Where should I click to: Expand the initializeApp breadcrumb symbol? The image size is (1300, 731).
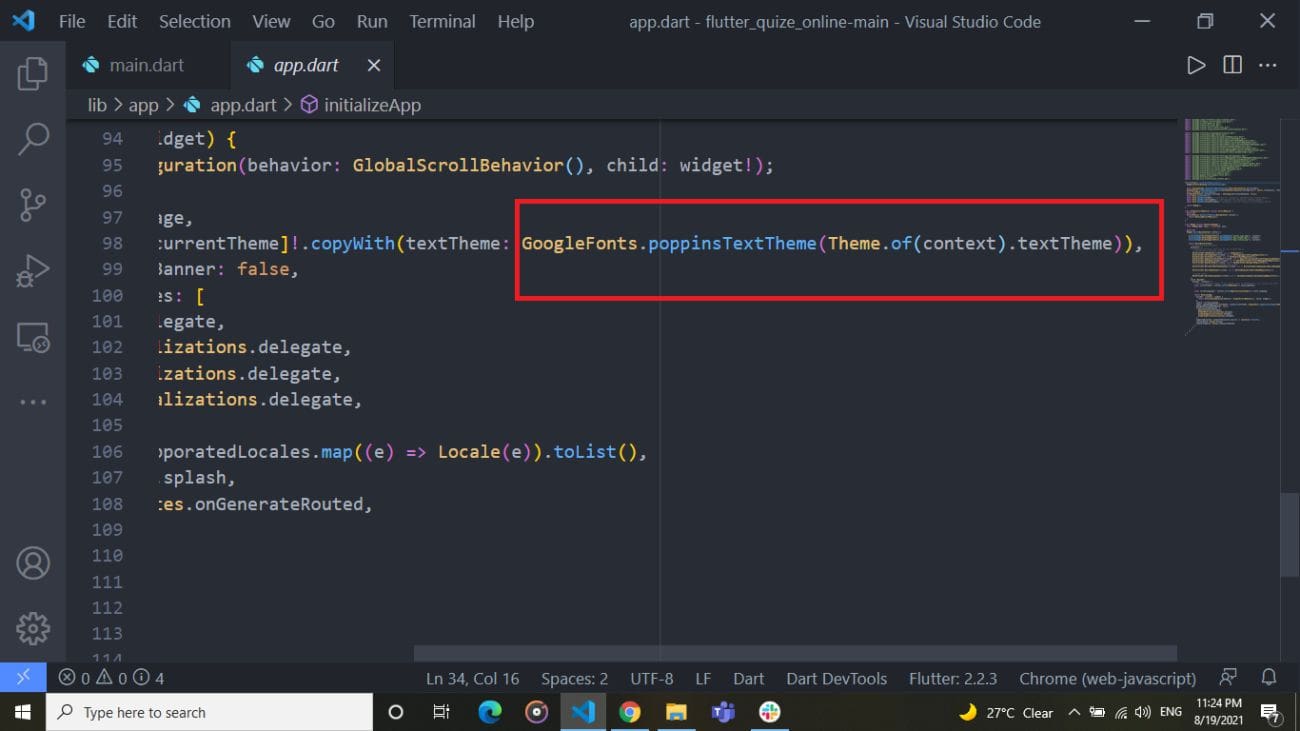[372, 105]
